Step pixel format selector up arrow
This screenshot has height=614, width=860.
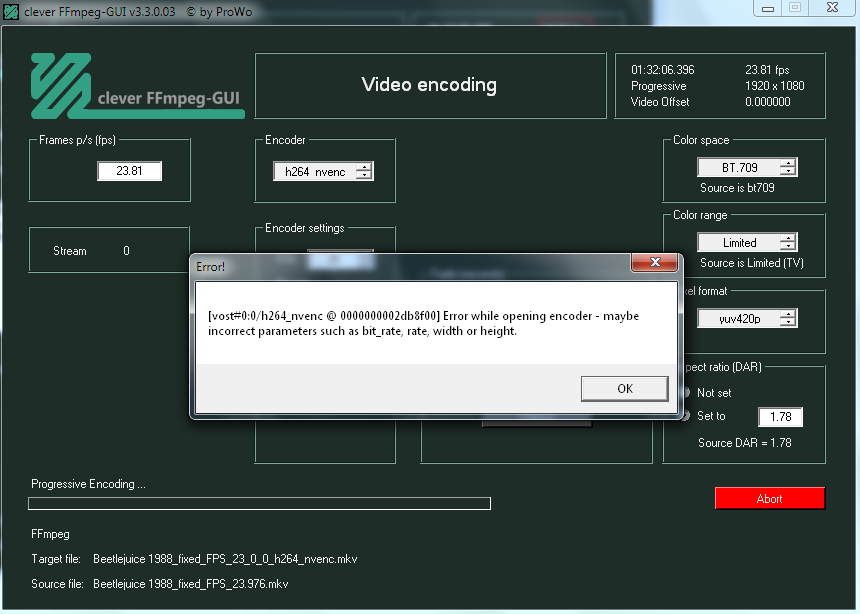point(788,314)
